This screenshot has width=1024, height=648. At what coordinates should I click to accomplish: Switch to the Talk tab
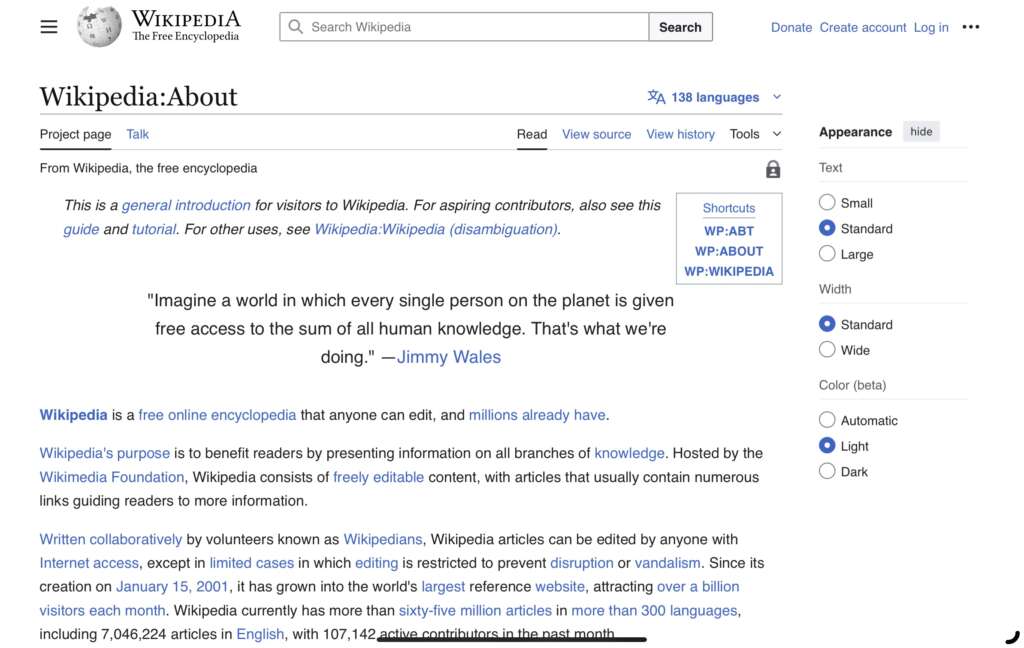coord(137,134)
